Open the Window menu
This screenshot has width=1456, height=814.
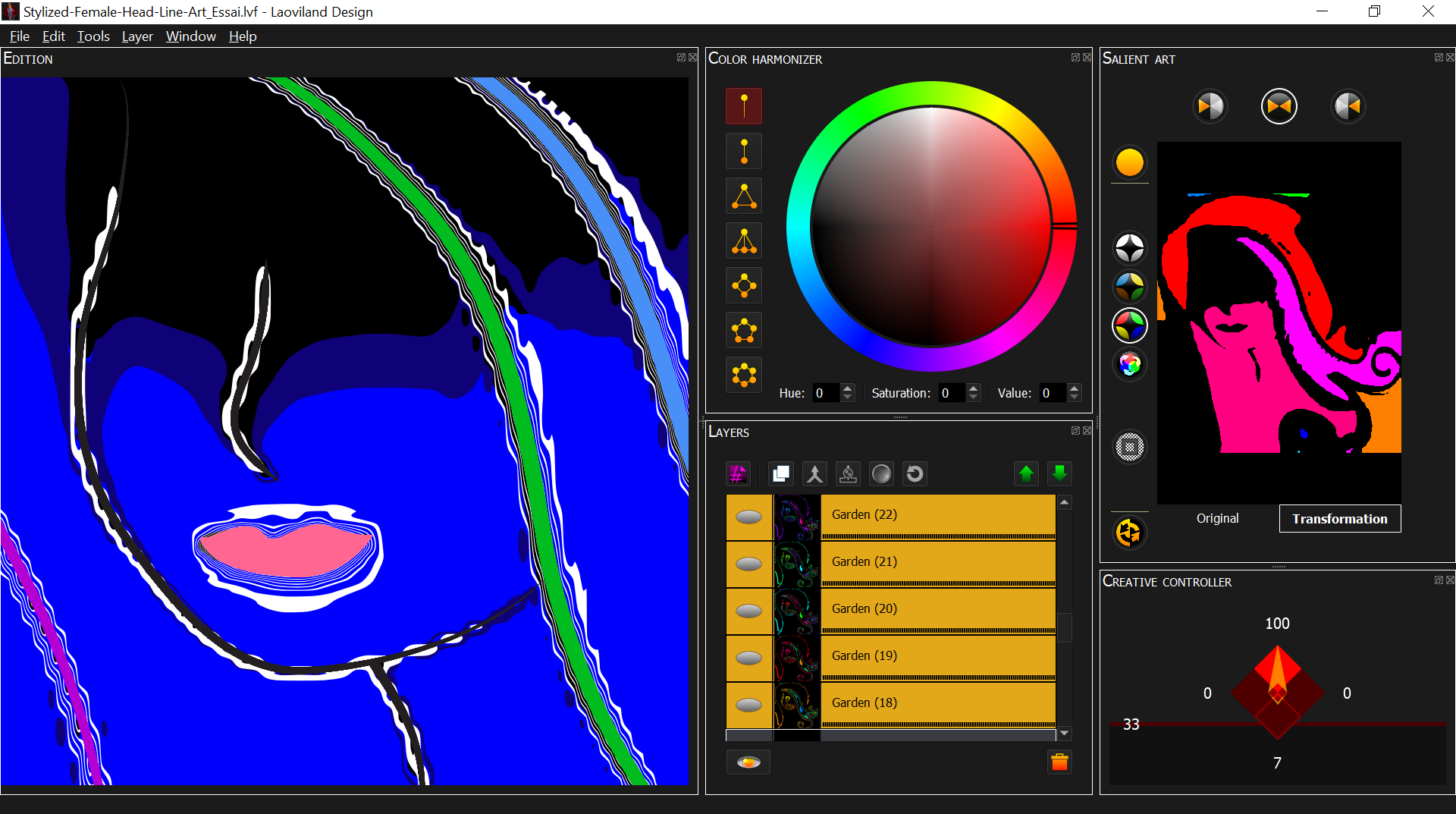pyautogui.click(x=191, y=36)
